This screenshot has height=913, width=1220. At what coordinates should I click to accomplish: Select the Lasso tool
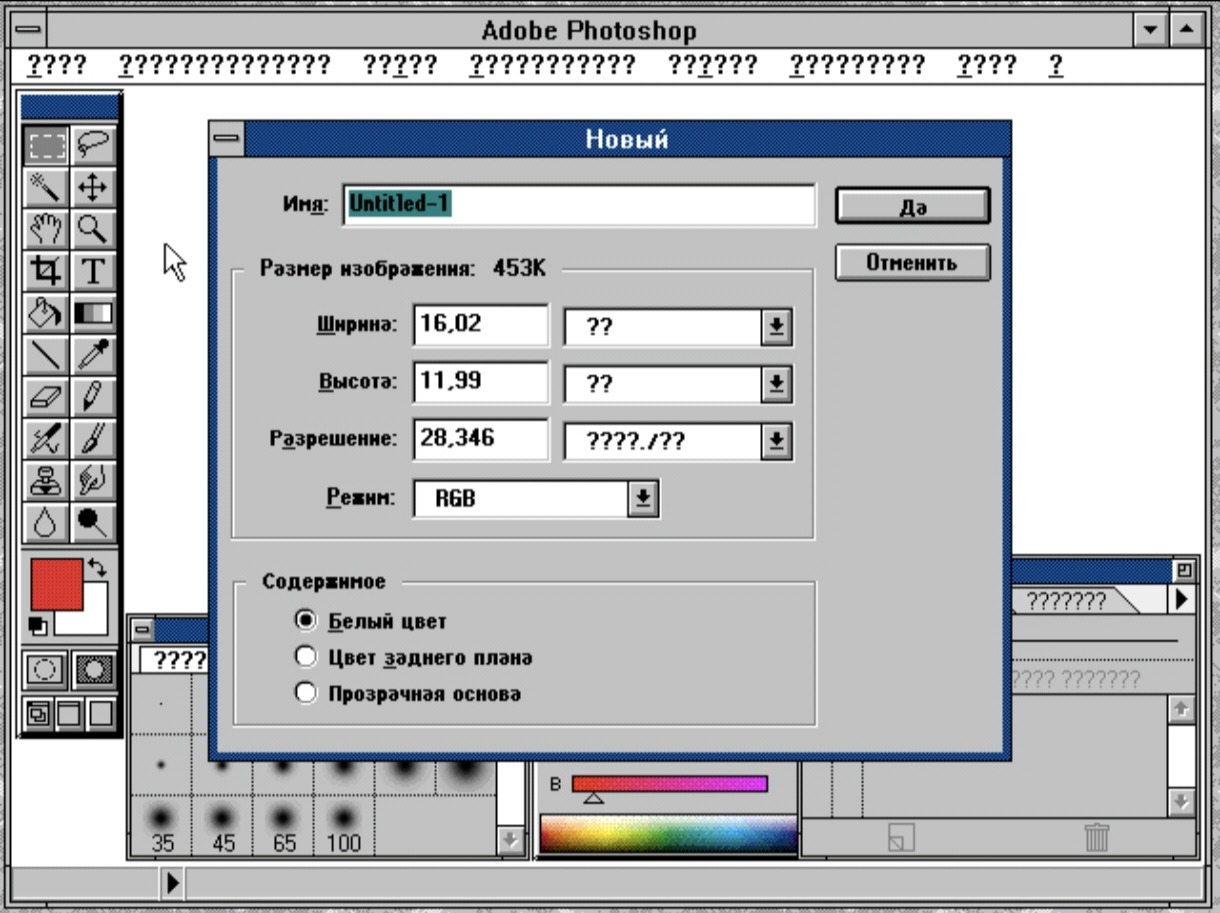coord(93,146)
